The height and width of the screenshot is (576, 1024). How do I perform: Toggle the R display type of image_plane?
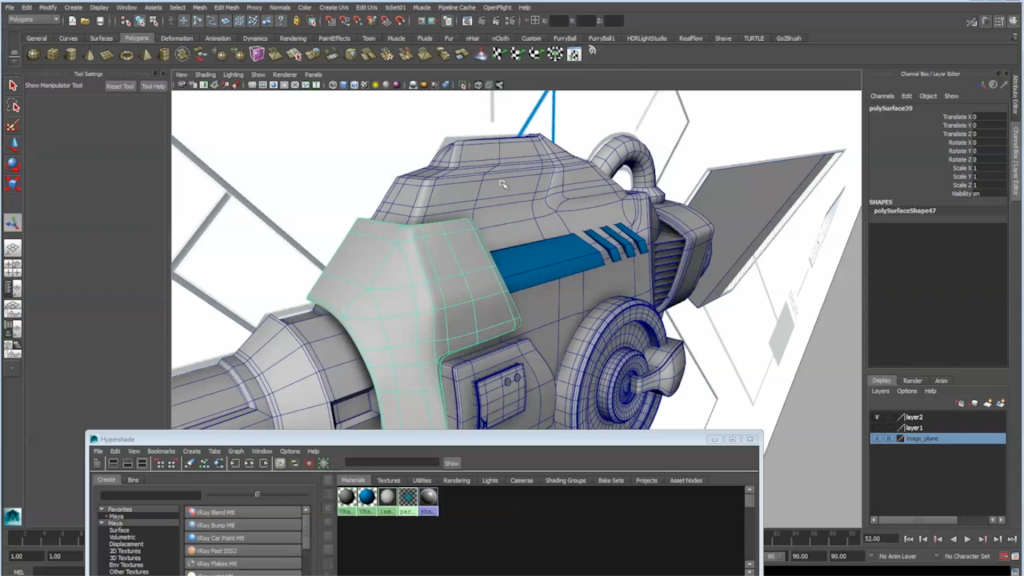889,439
